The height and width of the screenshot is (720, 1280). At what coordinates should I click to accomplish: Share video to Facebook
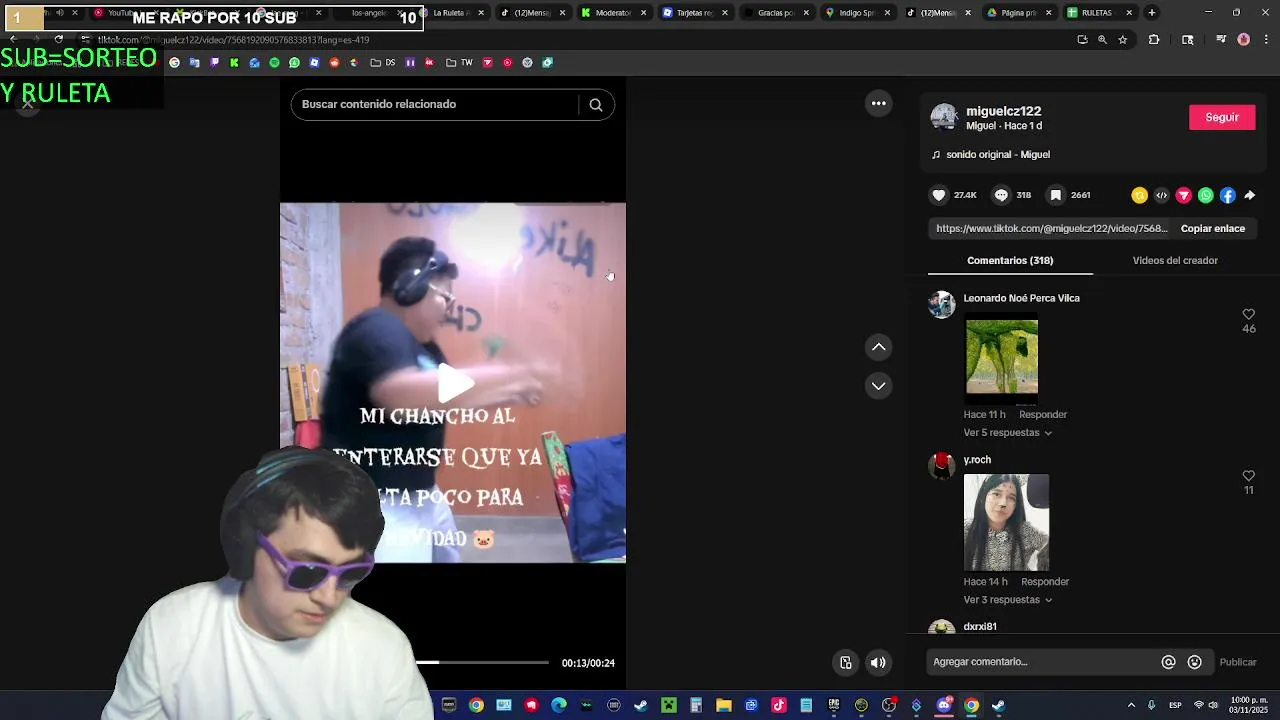1227,196
